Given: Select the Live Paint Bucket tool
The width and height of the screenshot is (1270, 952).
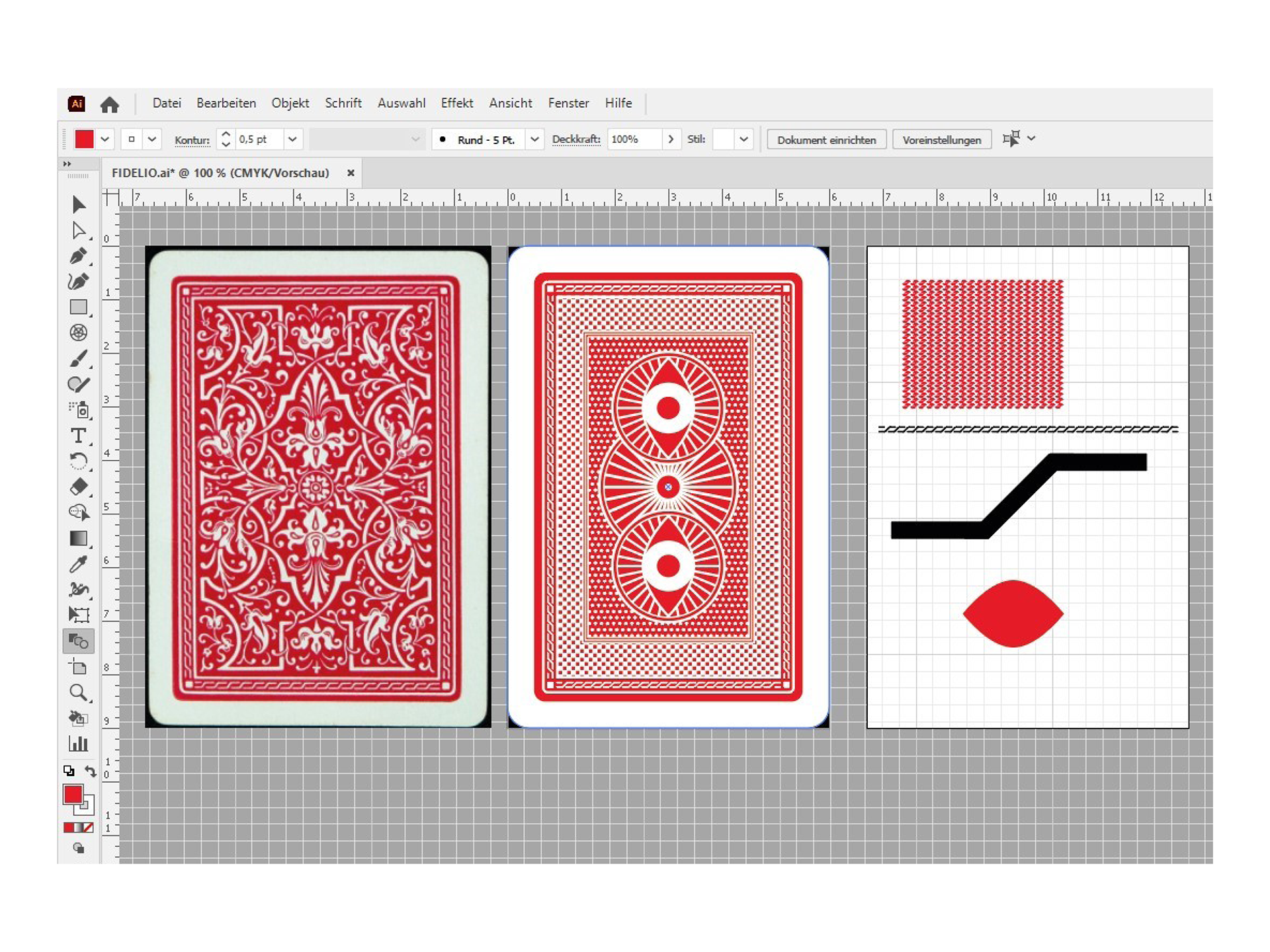Looking at the screenshot, I should [79, 718].
